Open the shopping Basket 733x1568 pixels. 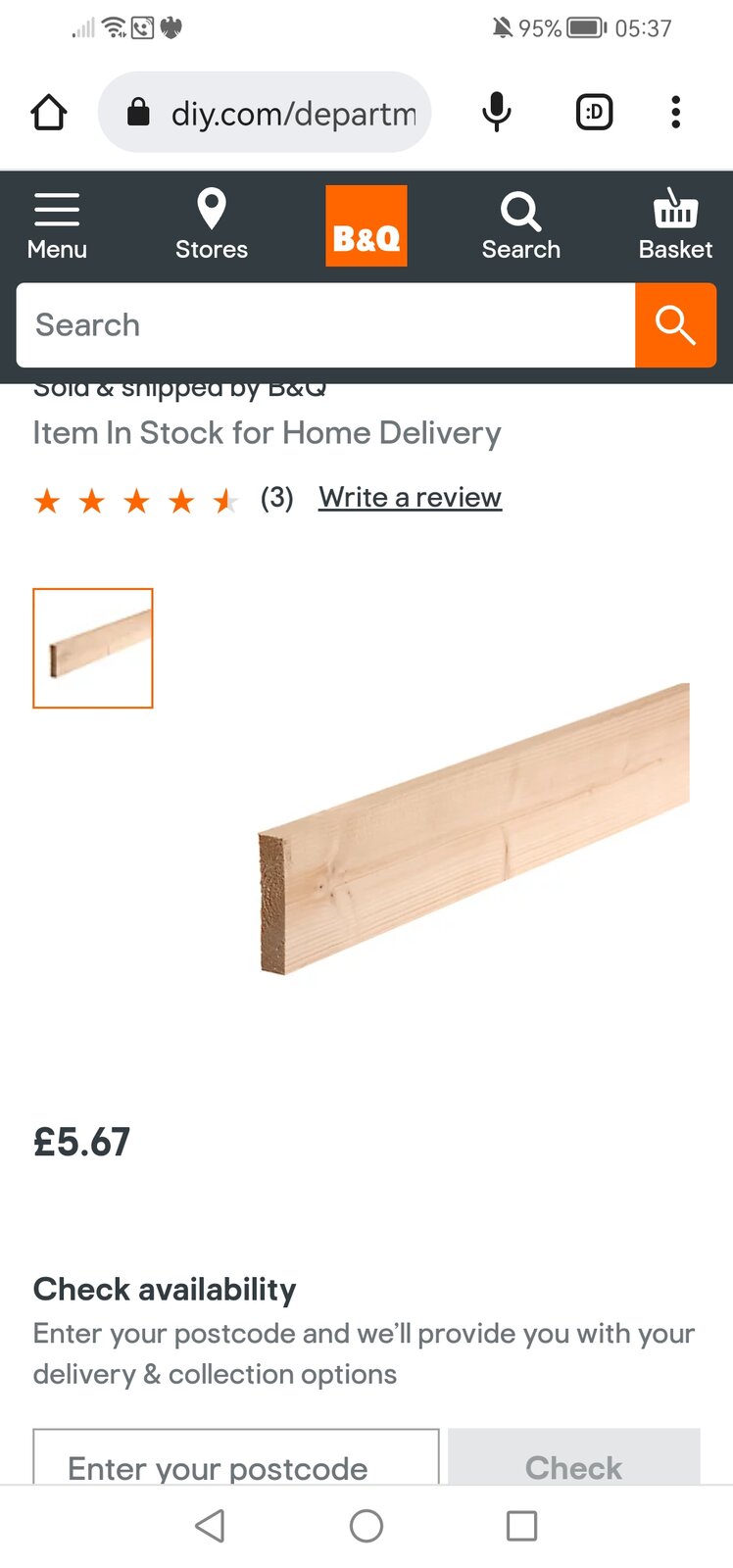pyautogui.click(x=675, y=226)
